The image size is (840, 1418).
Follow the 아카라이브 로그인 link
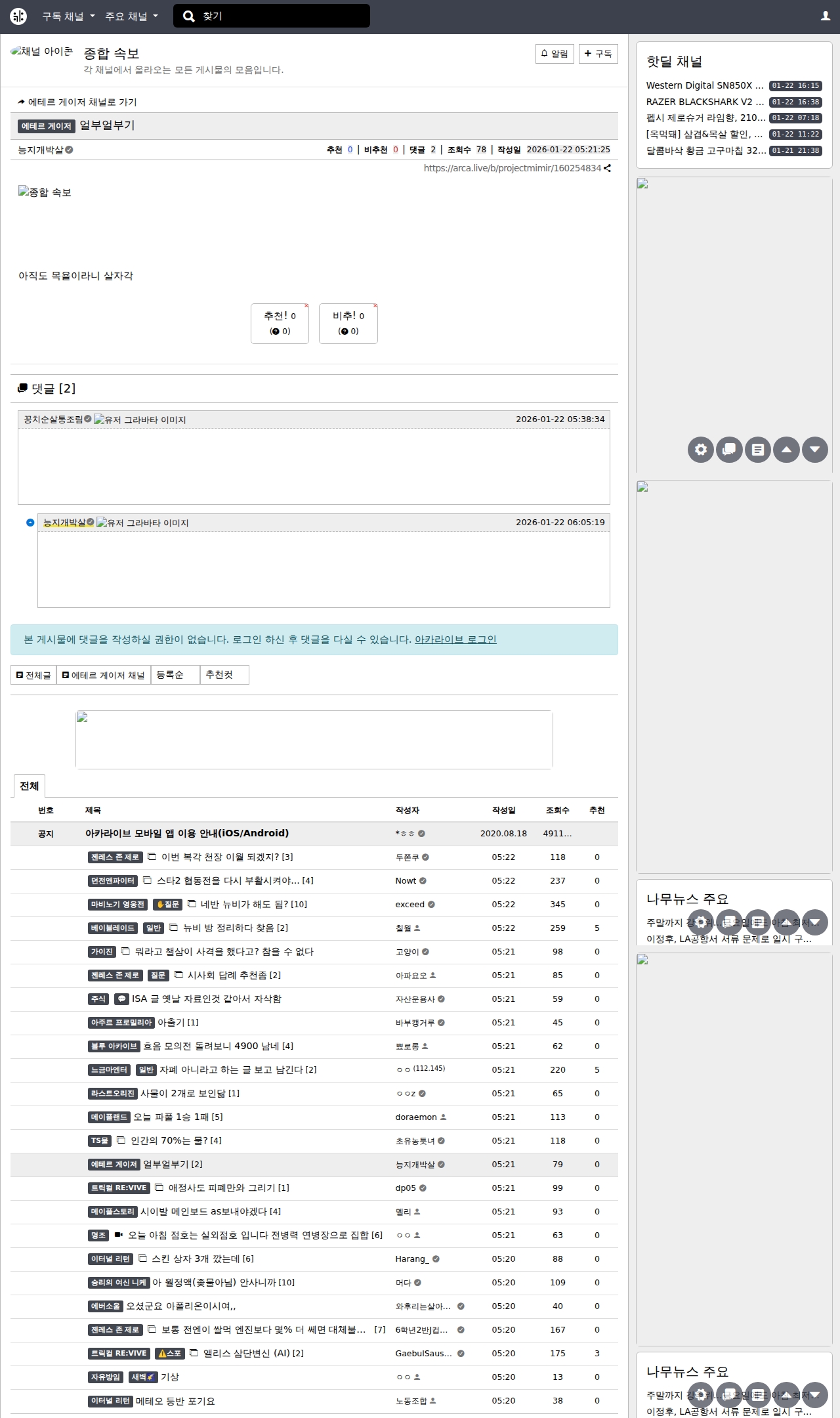click(x=455, y=639)
